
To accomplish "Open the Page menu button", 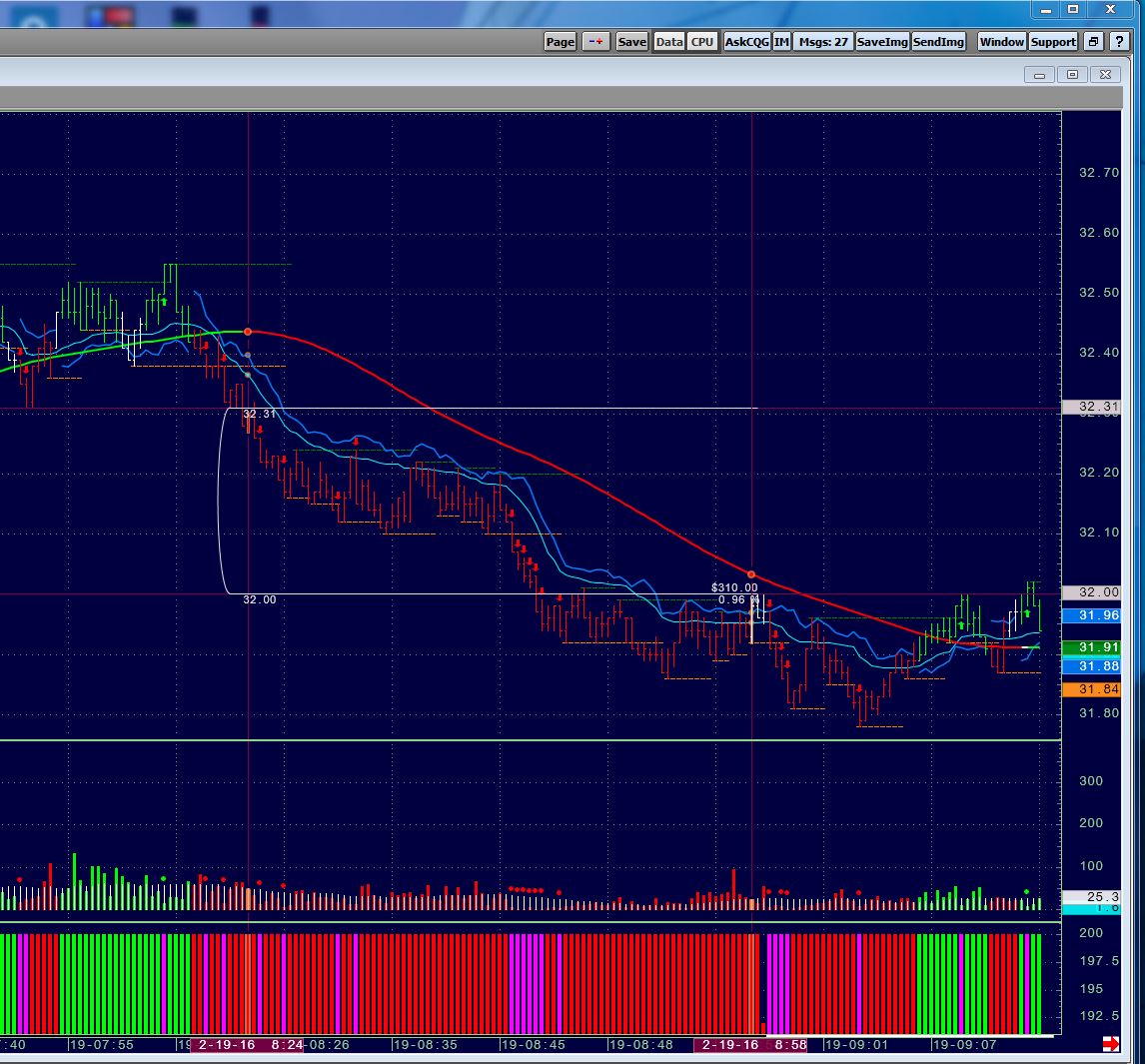I will [561, 42].
